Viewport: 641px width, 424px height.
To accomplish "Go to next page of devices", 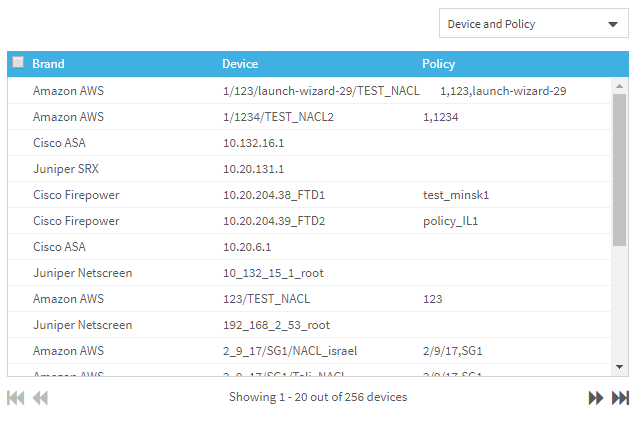I will pos(596,398).
